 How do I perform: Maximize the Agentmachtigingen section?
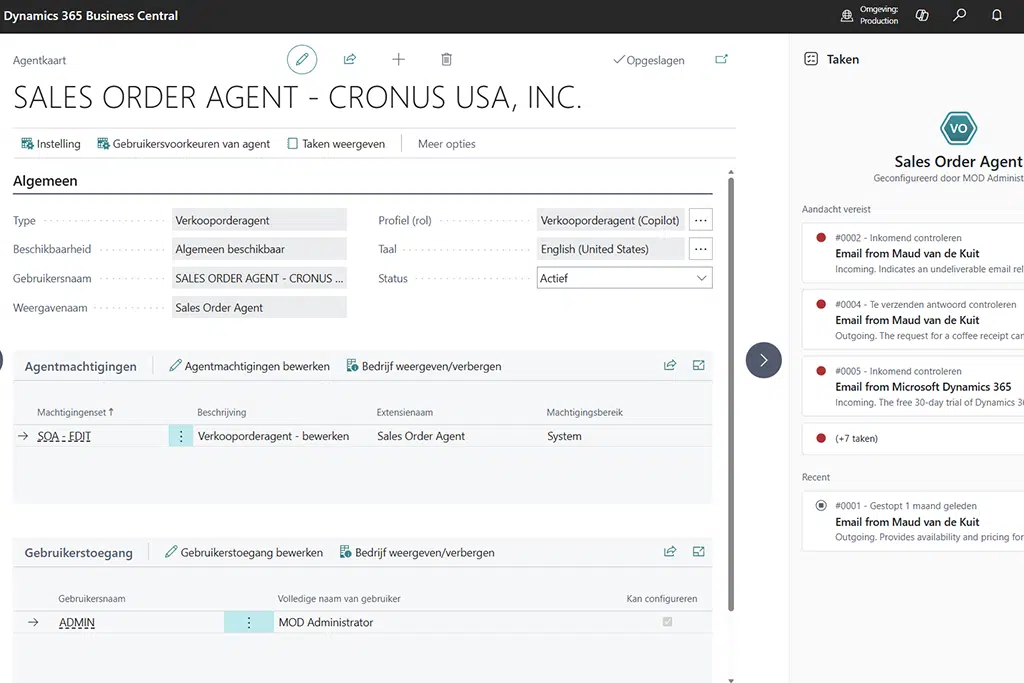coord(699,366)
